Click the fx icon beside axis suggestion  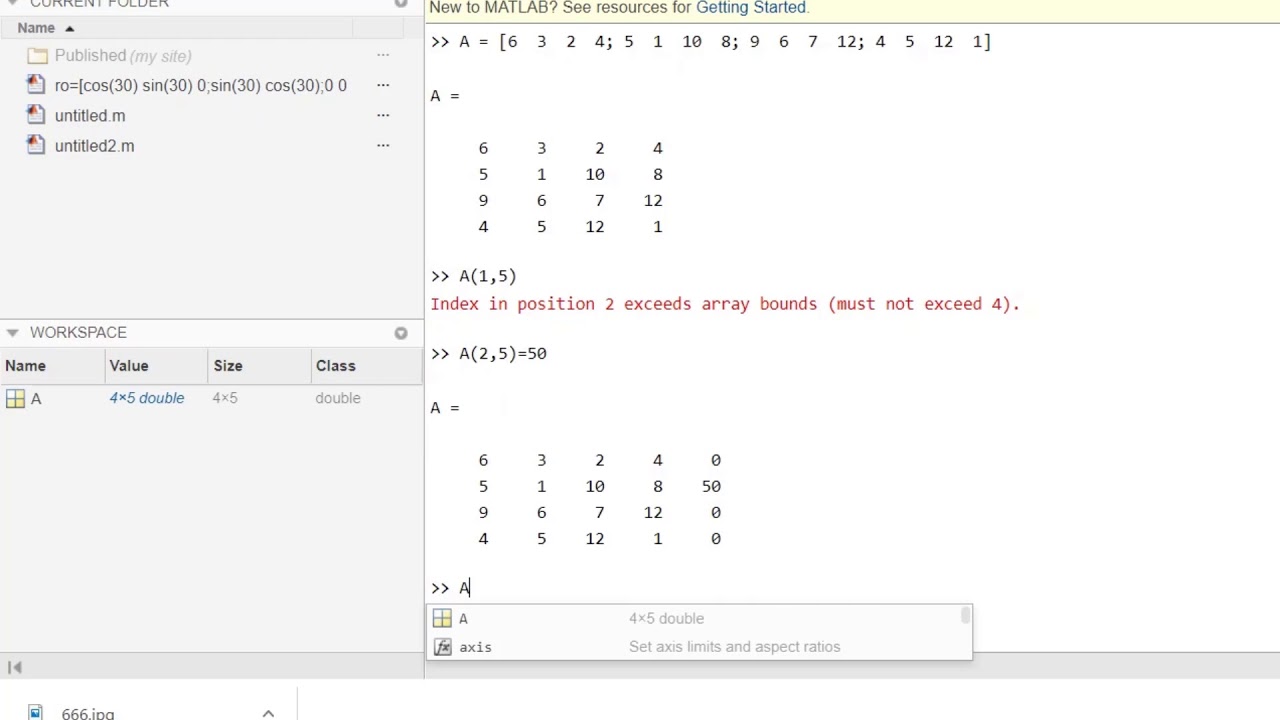pos(442,647)
